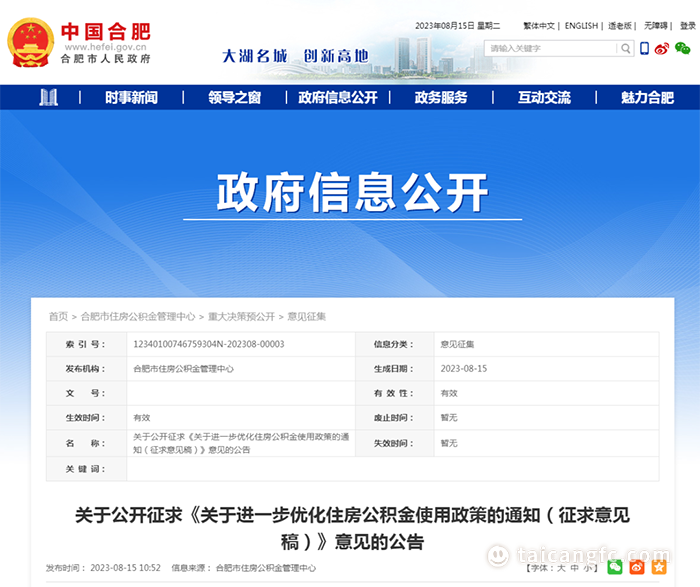Click the 登录 login link
Image resolution: width=700 pixels, height=587 pixels.
click(688, 26)
